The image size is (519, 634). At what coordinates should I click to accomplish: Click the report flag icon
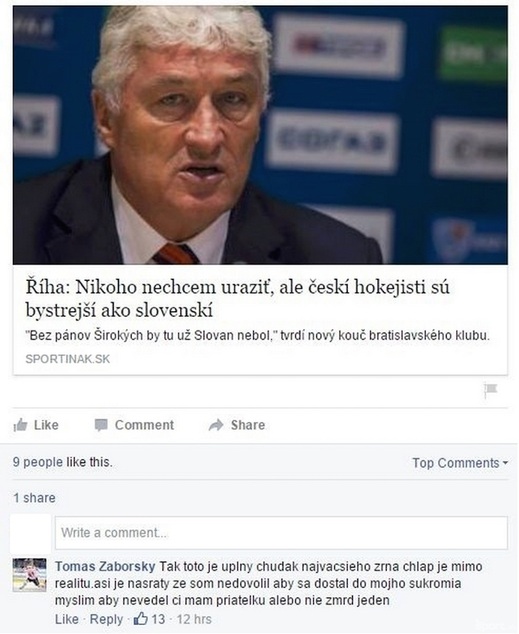[491, 389]
